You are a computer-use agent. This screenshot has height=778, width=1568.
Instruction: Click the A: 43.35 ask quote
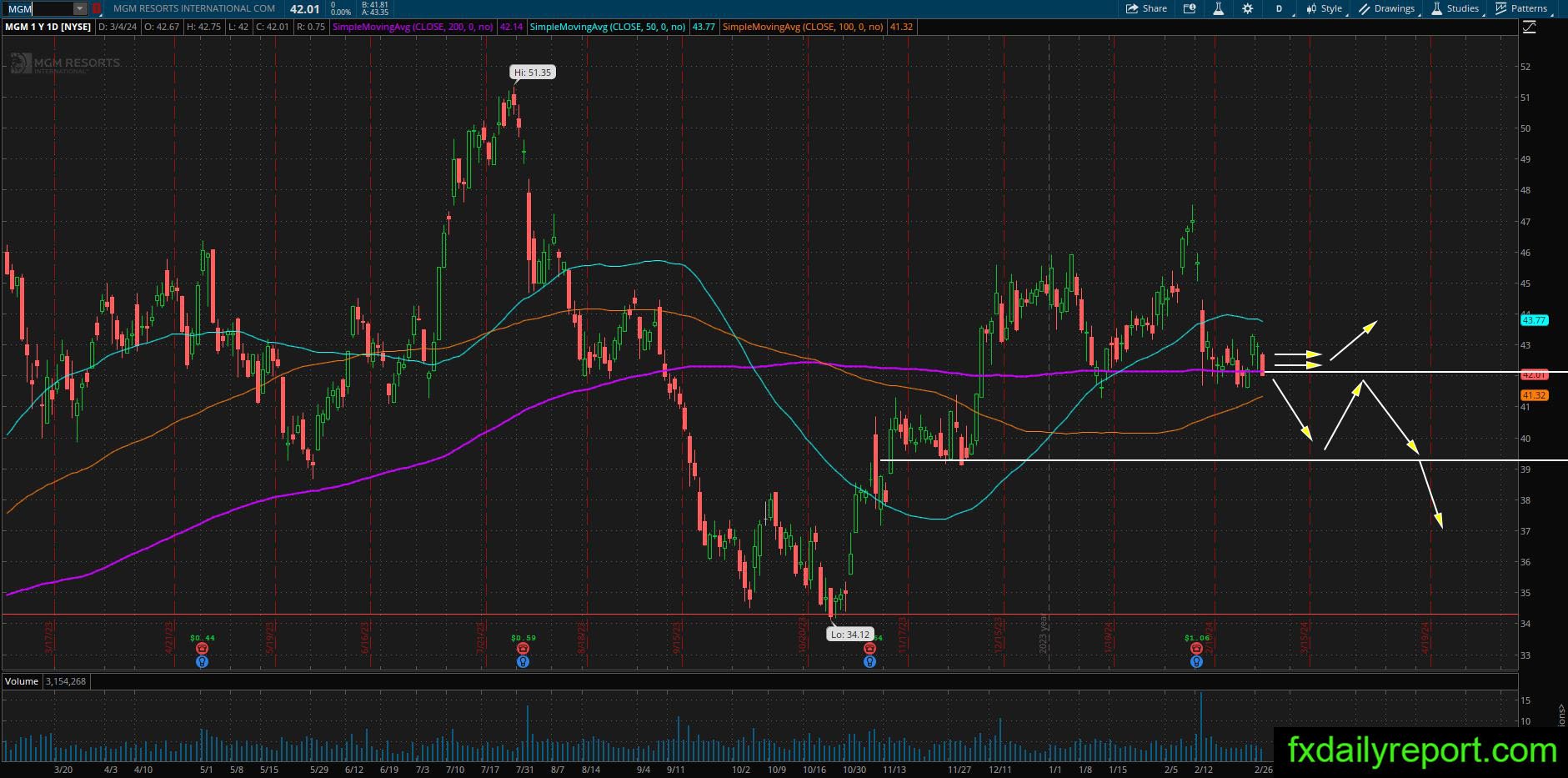click(x=375, y=13)
